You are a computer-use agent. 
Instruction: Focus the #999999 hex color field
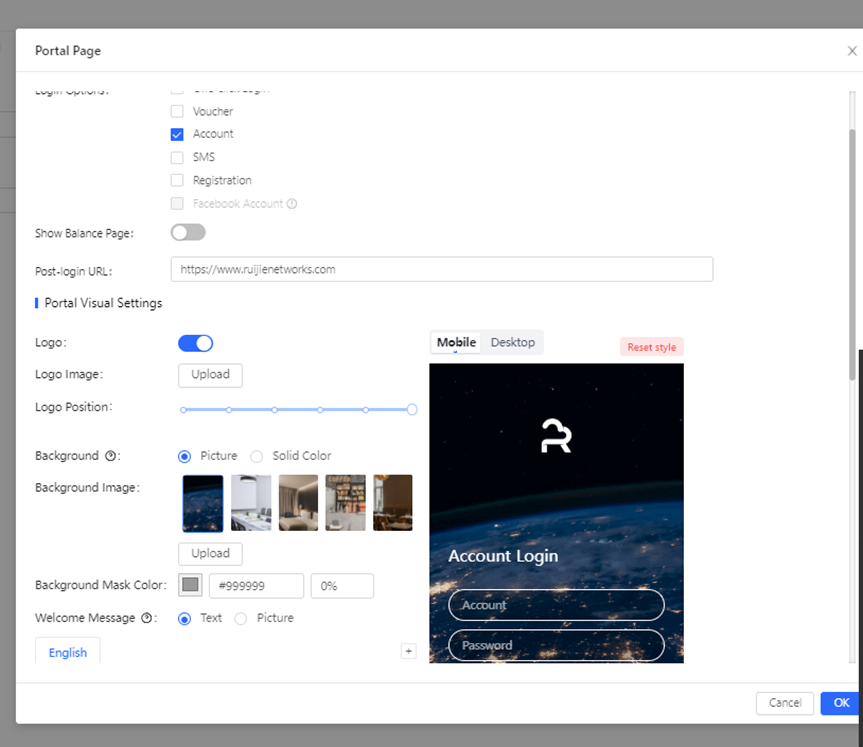point(256,586)
